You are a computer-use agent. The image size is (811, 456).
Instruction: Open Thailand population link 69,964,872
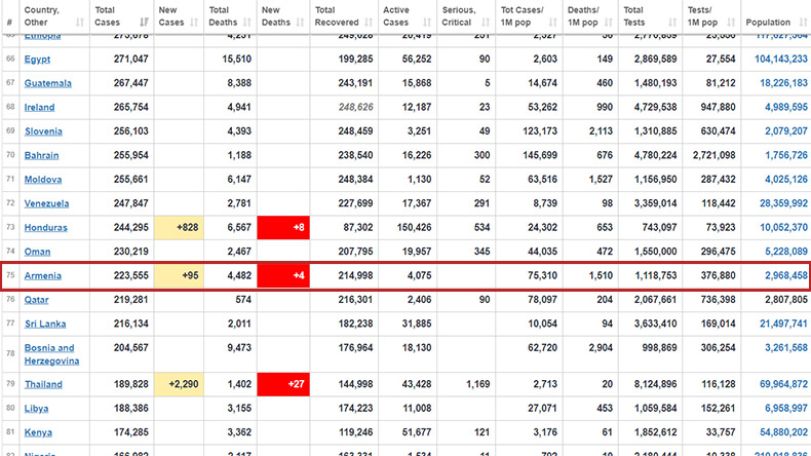784,384
